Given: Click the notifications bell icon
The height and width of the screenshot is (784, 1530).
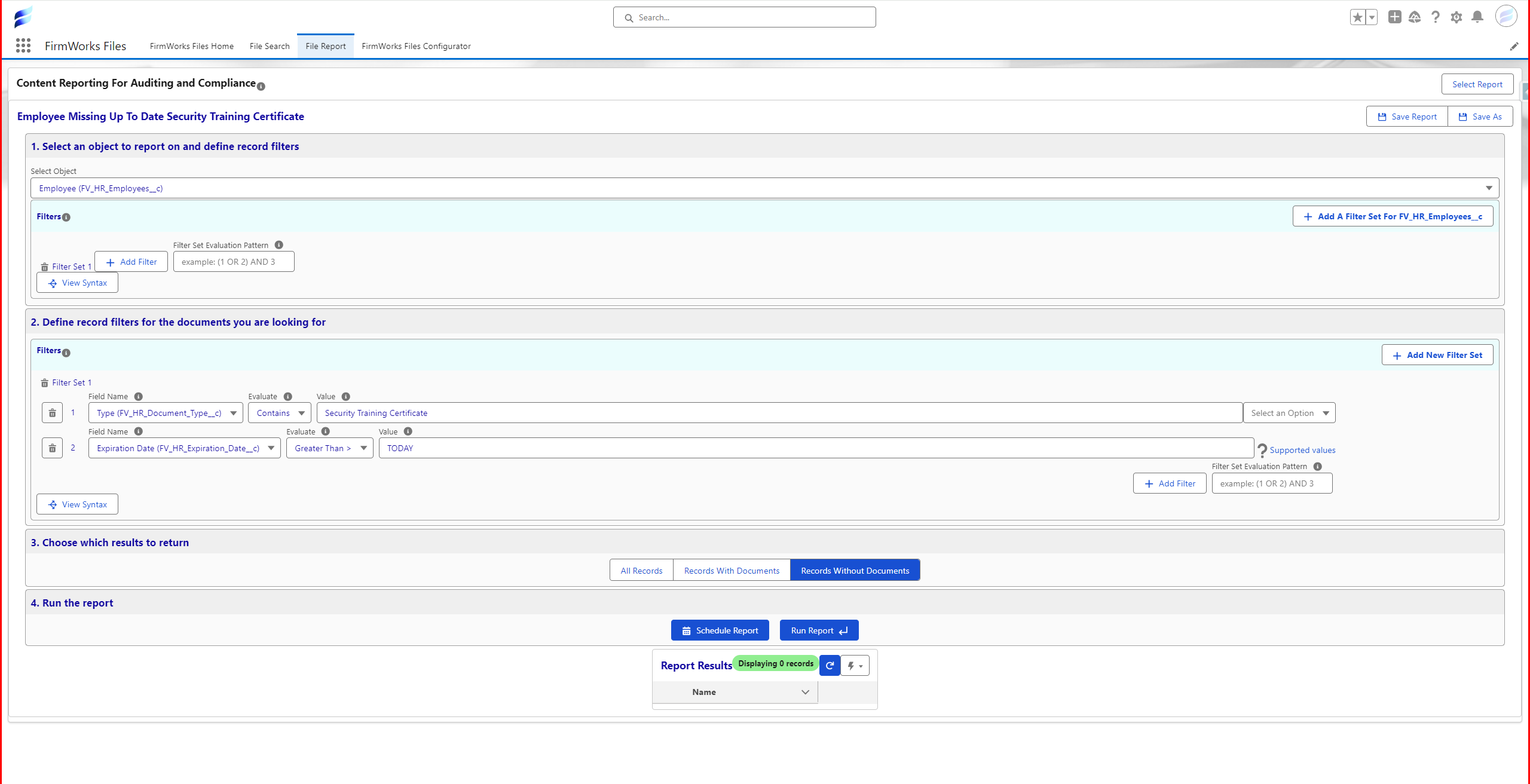Looking at the screenshot, I should pos(1477,17).
